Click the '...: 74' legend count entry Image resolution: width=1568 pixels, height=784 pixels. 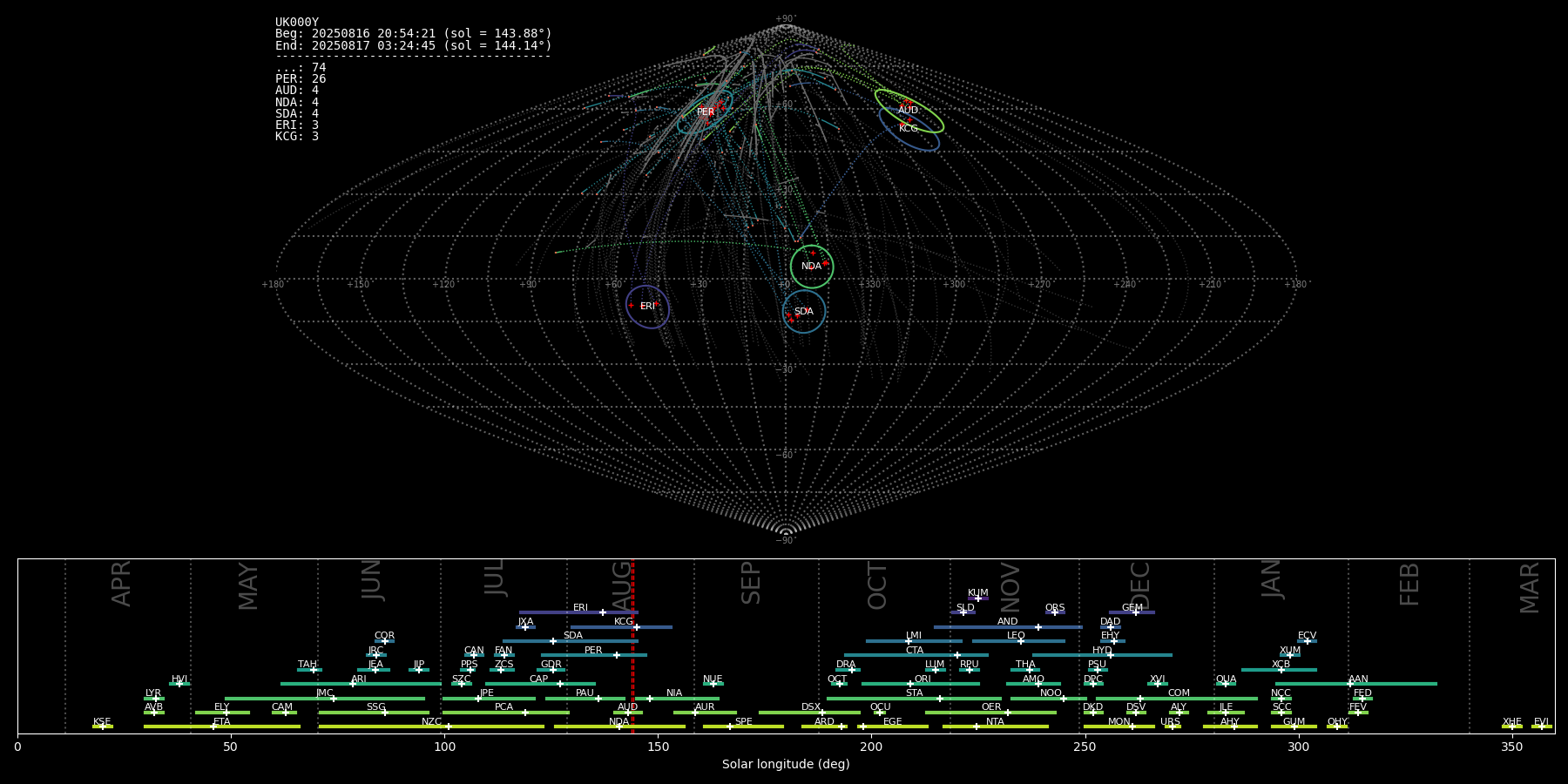[x=301, y=68]
